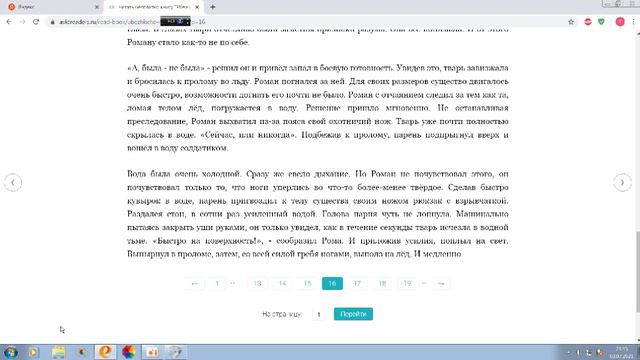Open the pink profile avatar
Viewport: 640px width, 360px height.
(x=620, y=22)
